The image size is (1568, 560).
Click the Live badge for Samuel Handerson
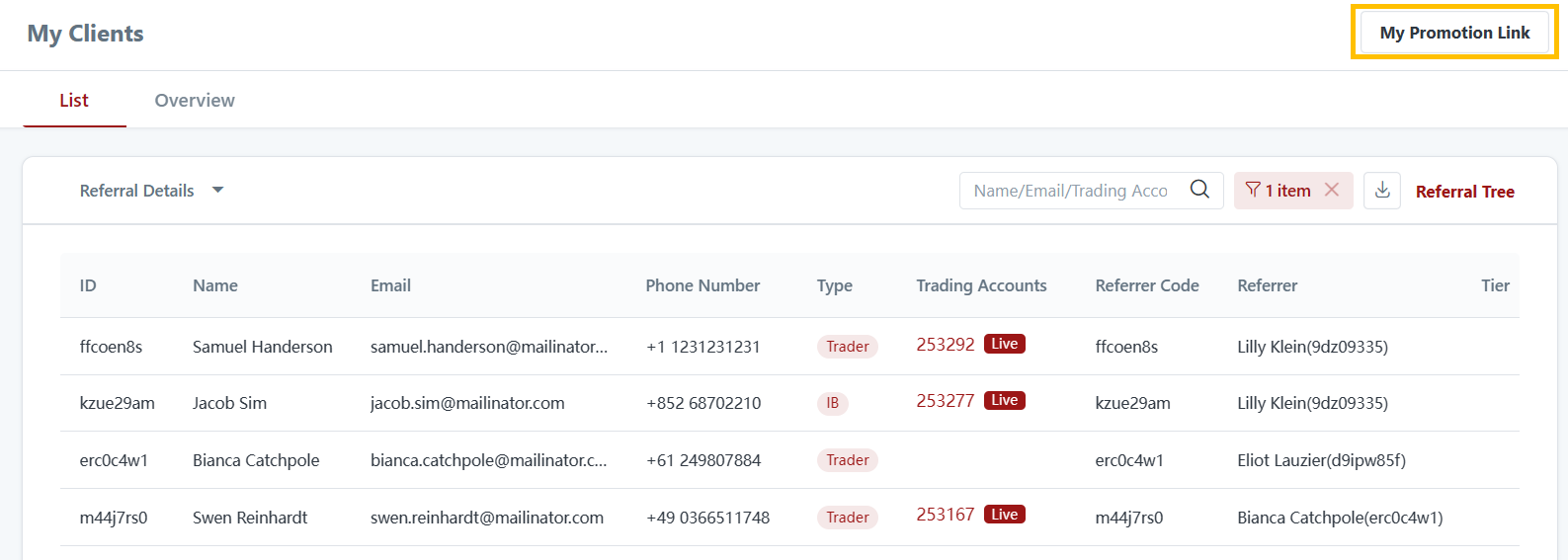point(1004,344)
